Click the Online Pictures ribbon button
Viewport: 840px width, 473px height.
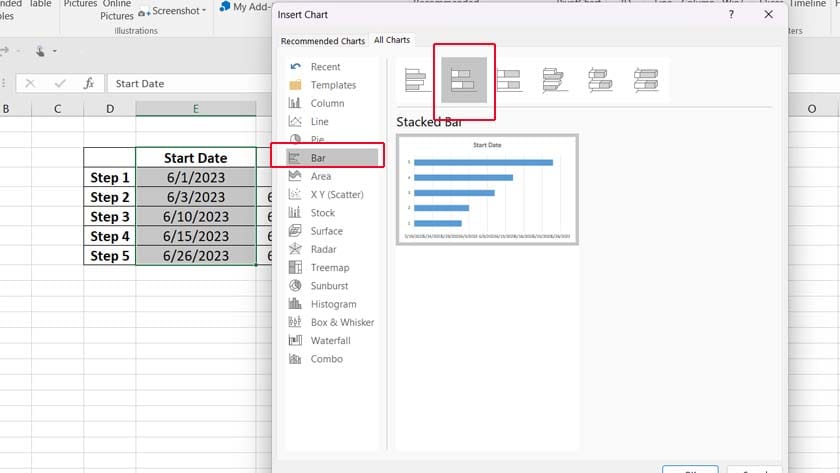click(116, 10)
